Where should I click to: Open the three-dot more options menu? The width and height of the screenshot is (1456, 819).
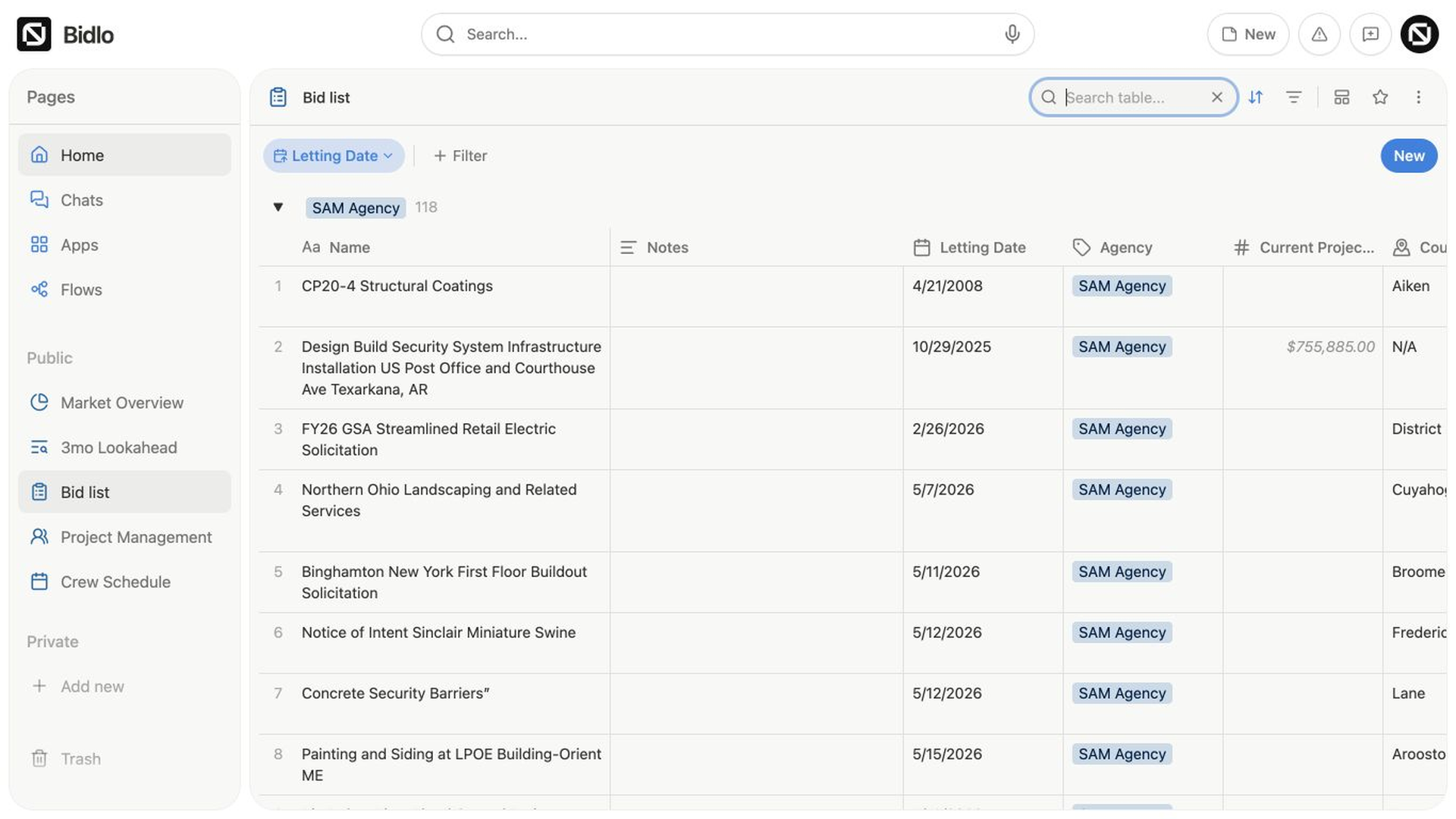[1418, 97]
